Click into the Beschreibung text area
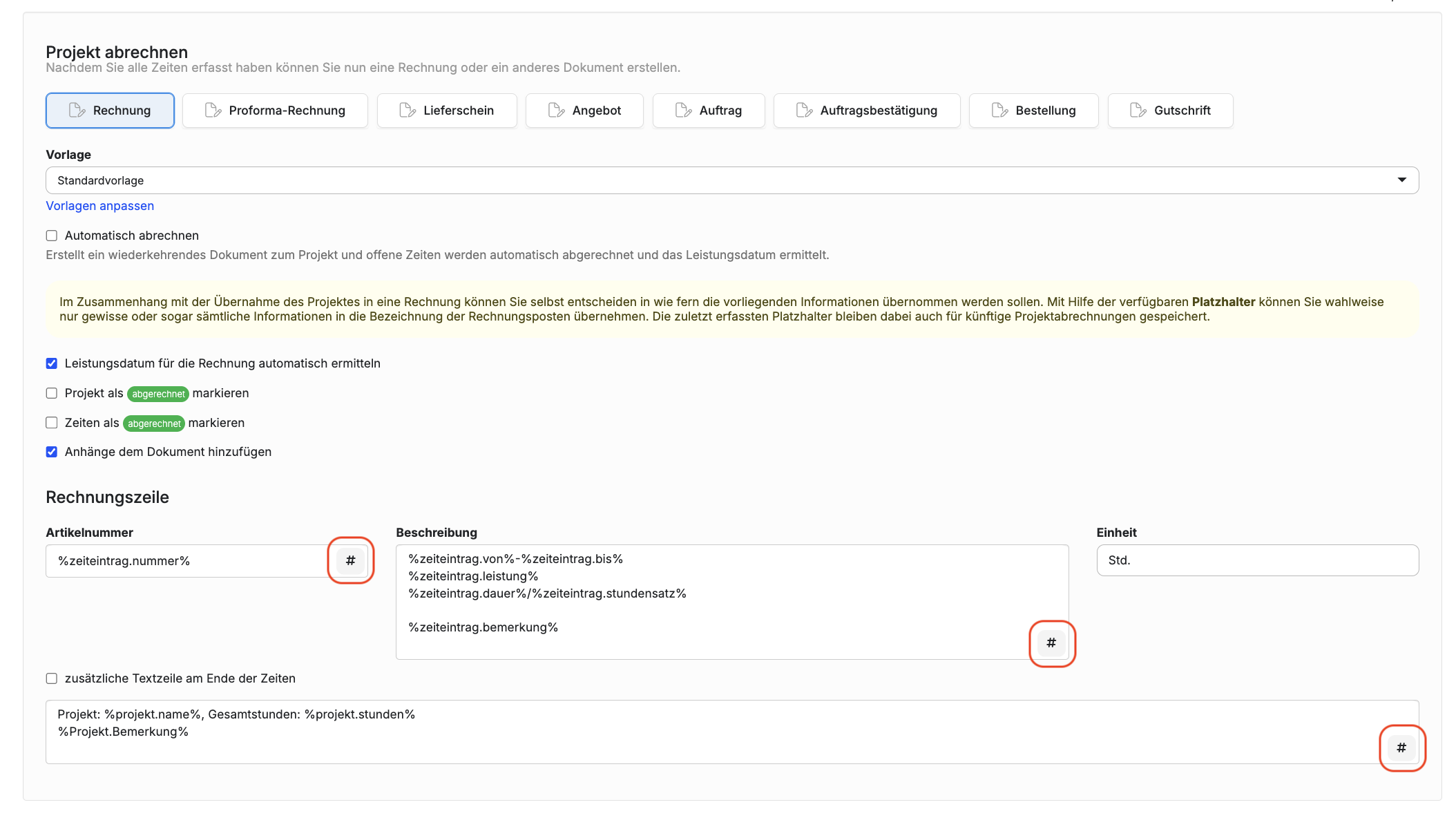This screenshot has width=1456, height=818. tap(732, 602)
